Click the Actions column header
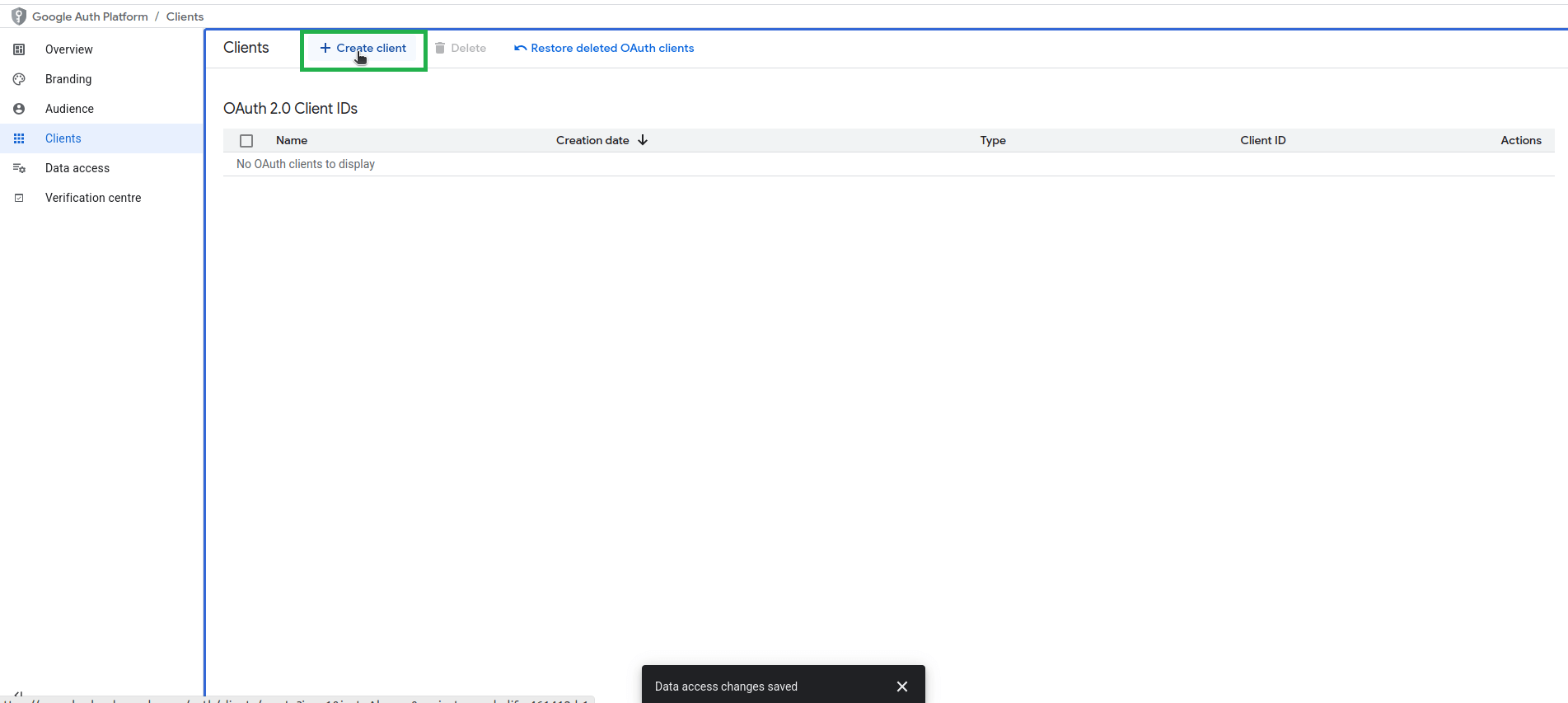This screenshot has width=1568, height=703. point(1520,141)
